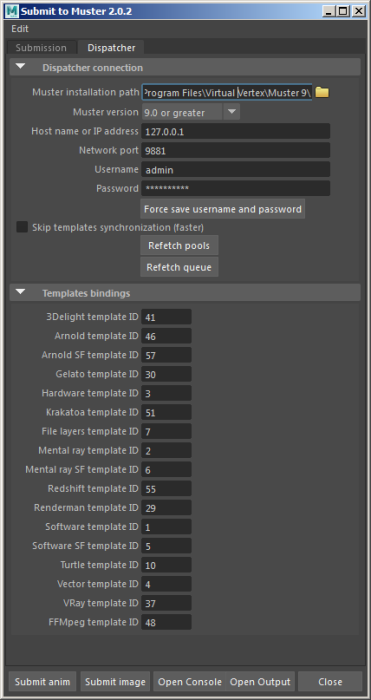Click Force save username and password
Viewport: 371px width, 700px height.
[x=223, y=209]
